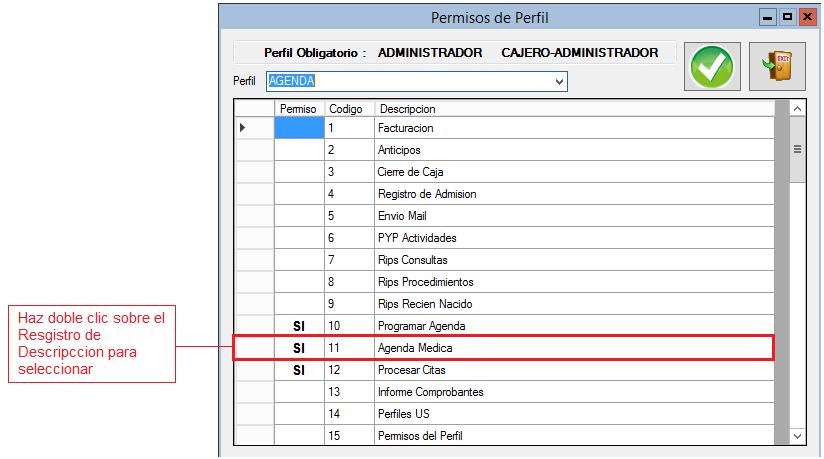Click the green checkmark save button

pyautogui.click(x=712, y=68)
